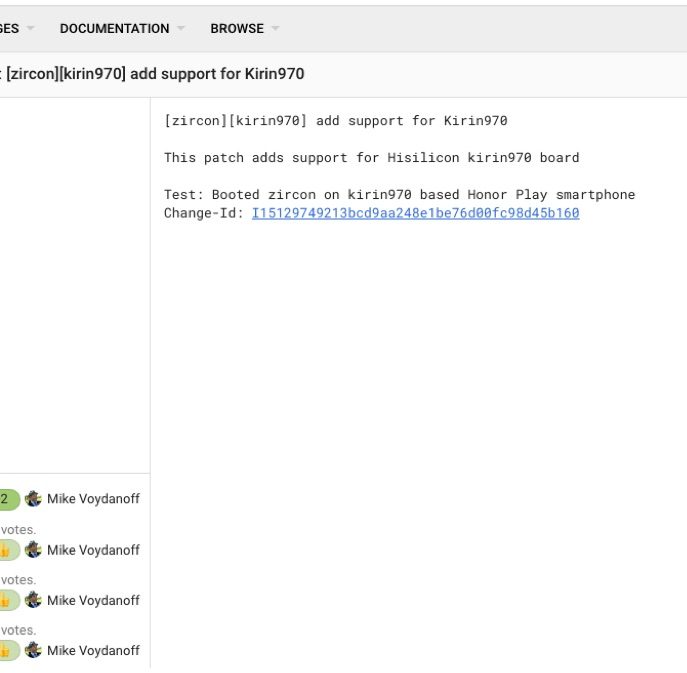The width and height of the screenshot is (687, 673).
Task: Click avatar in the bottom thumbs-up row
Action: coord(33,650)
